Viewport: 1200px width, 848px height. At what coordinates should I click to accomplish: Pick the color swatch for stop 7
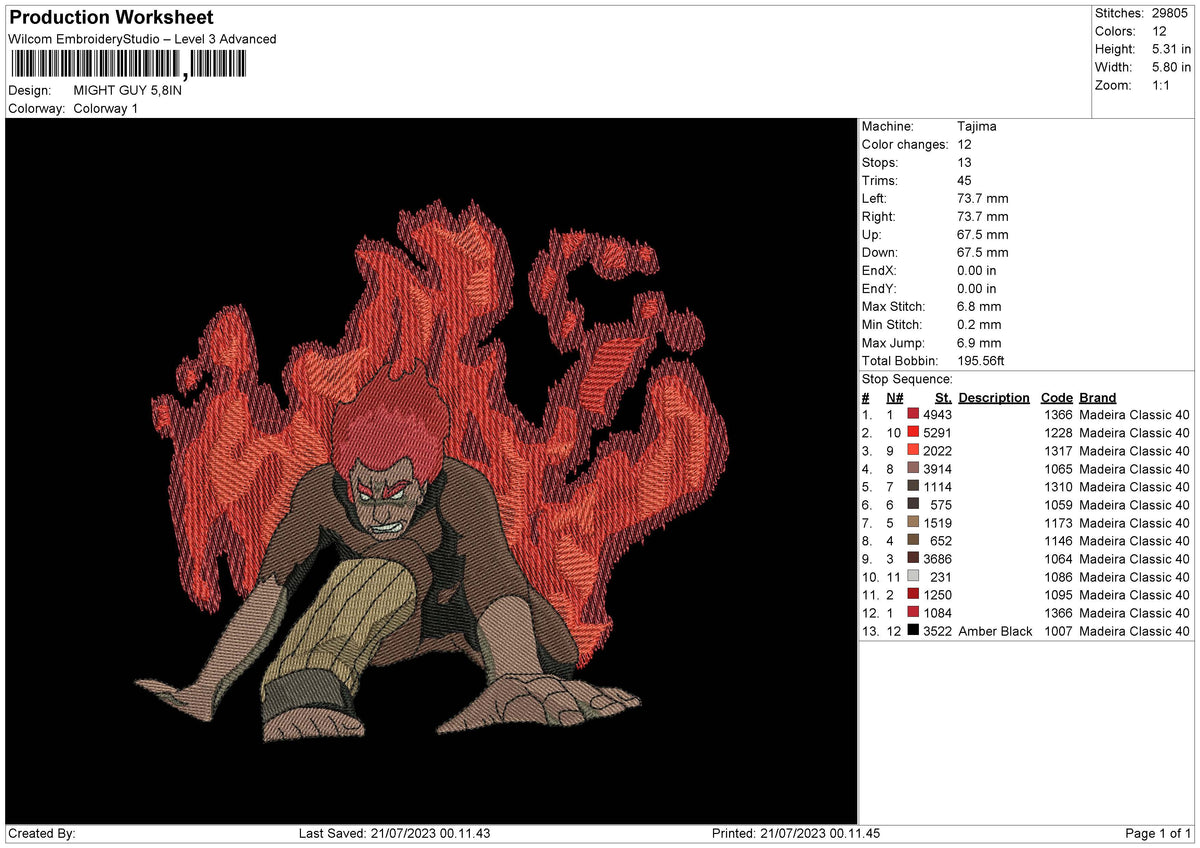click(913, 523)
